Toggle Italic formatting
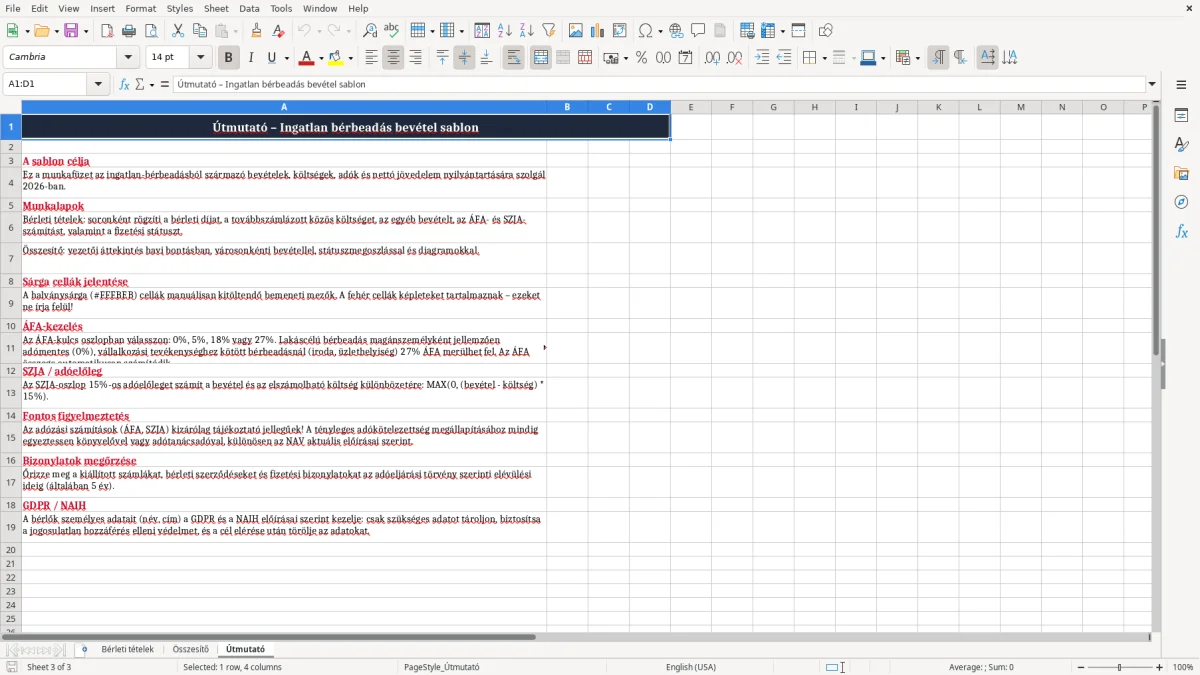Viewport: 1200px width, 675px height. (250, 58)
